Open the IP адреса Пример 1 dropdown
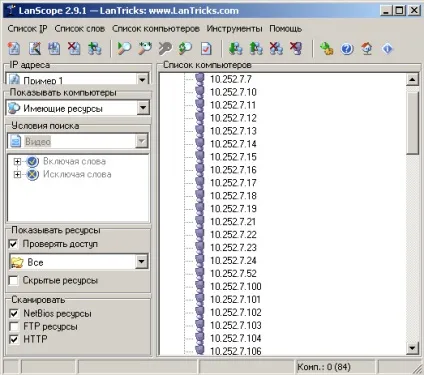The height and width of the screenshot is (375, 424). click(142, 79)
